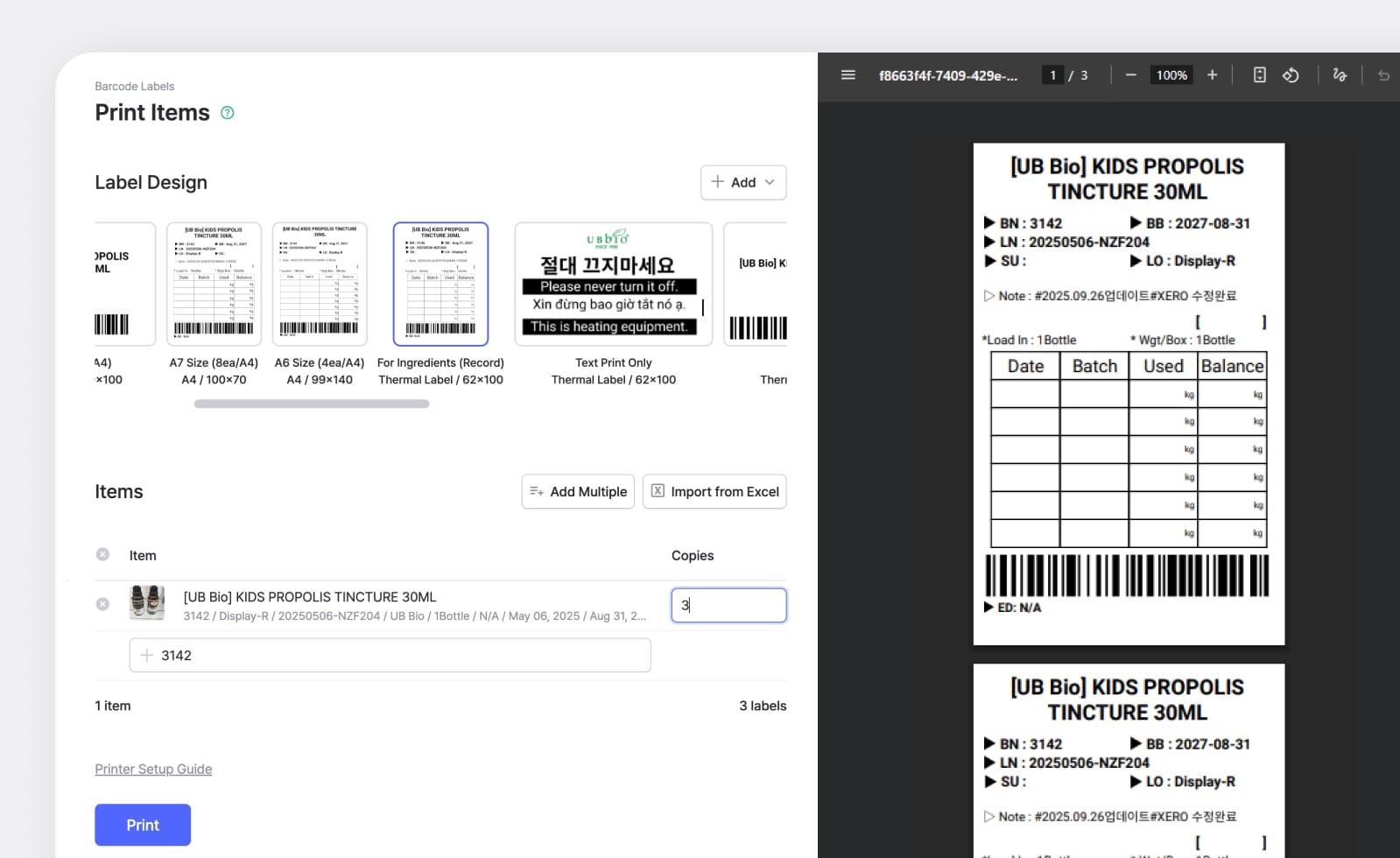Click the partially visible rightmost label design
This screenshot has width=1400, height=858.
click(756, 284)
